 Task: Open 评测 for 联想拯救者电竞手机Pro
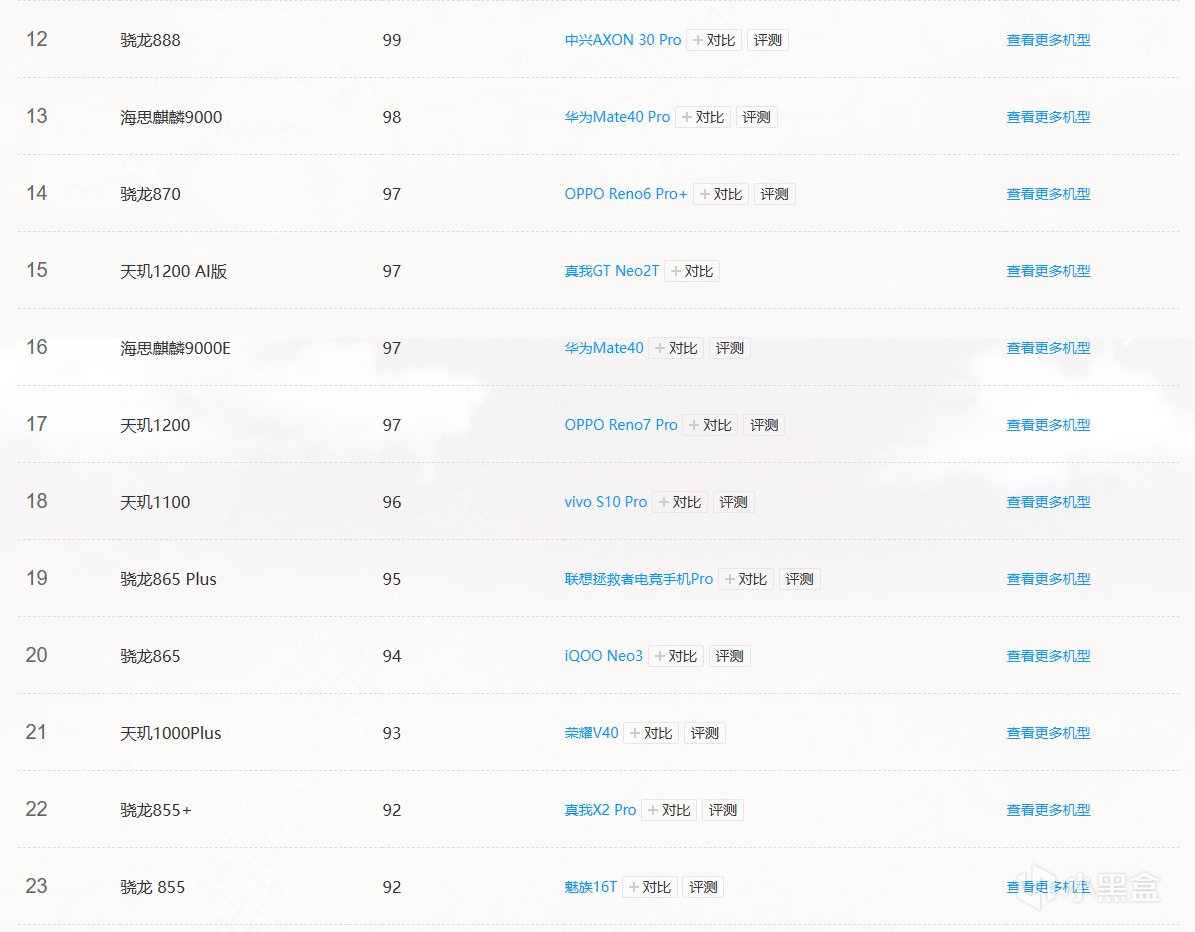click(799, 579)
